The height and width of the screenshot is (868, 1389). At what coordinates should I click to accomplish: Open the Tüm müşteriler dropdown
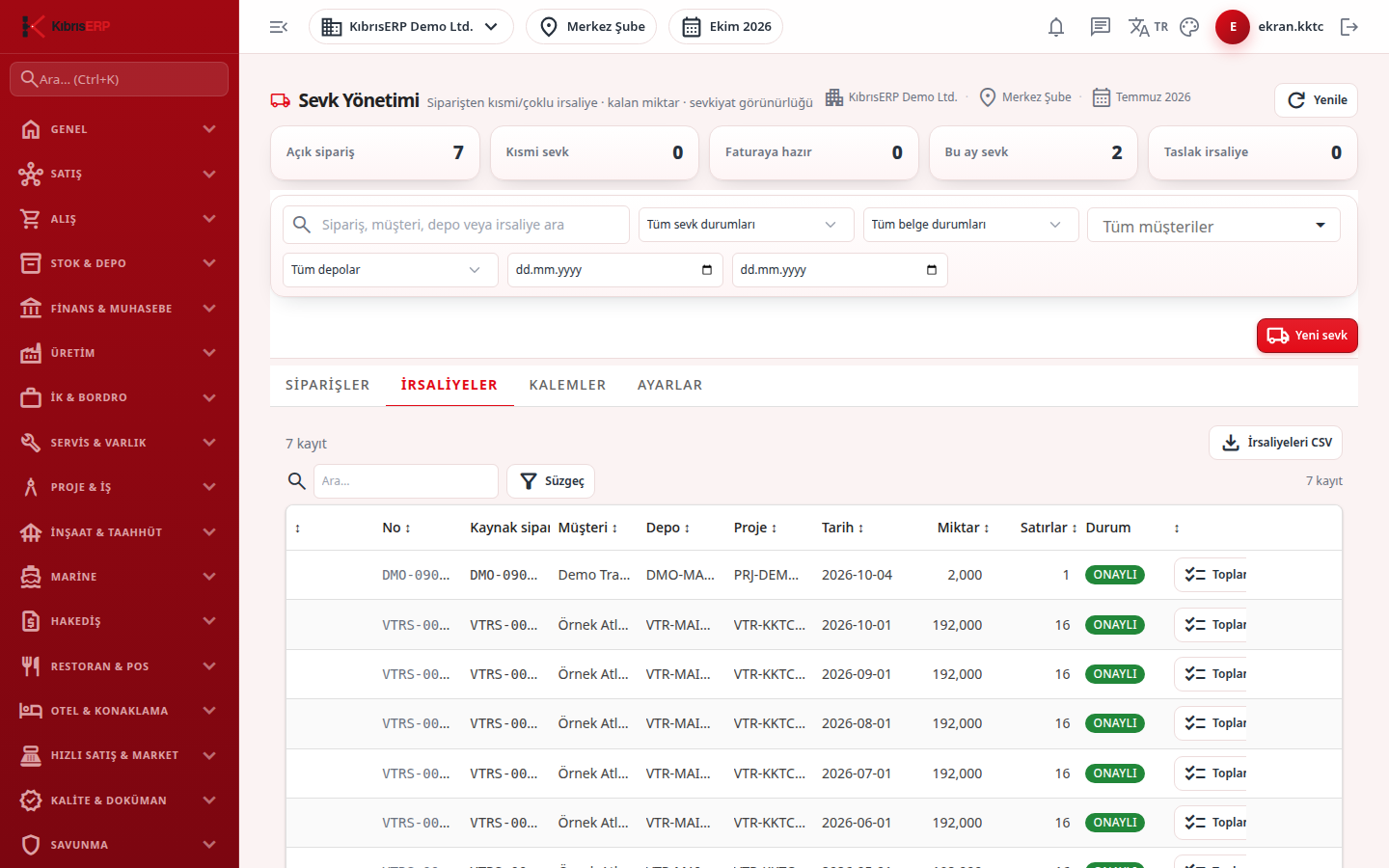point(1213,226)
